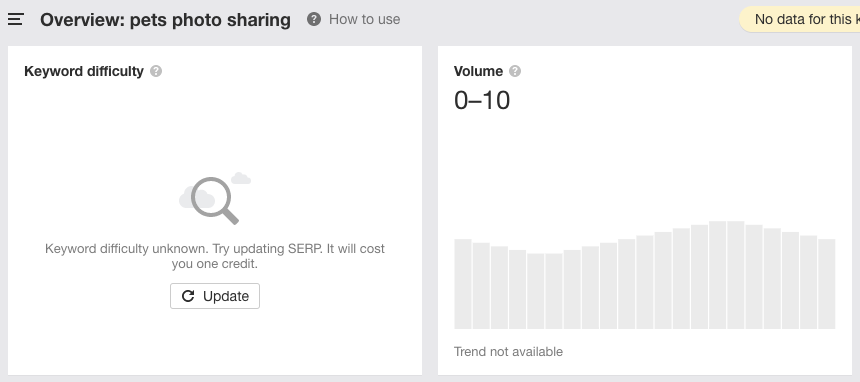The width and height of the screenshot is (860, 382).
Task: Click the magnifying glass illustration
Action: tap(215, 199)
